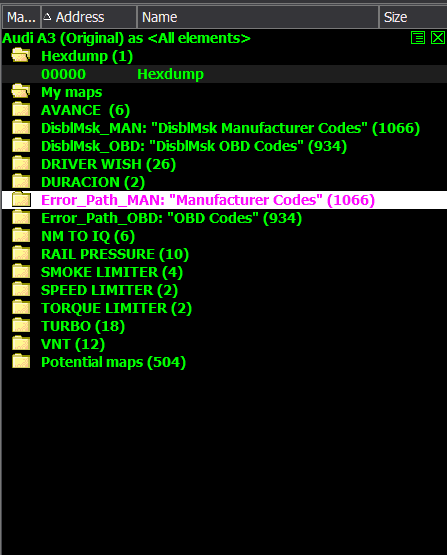The width and height of the screenshot is (447, 555).
Task: Click the DRIVER WISH folder icon
Action: click(21, 164)
